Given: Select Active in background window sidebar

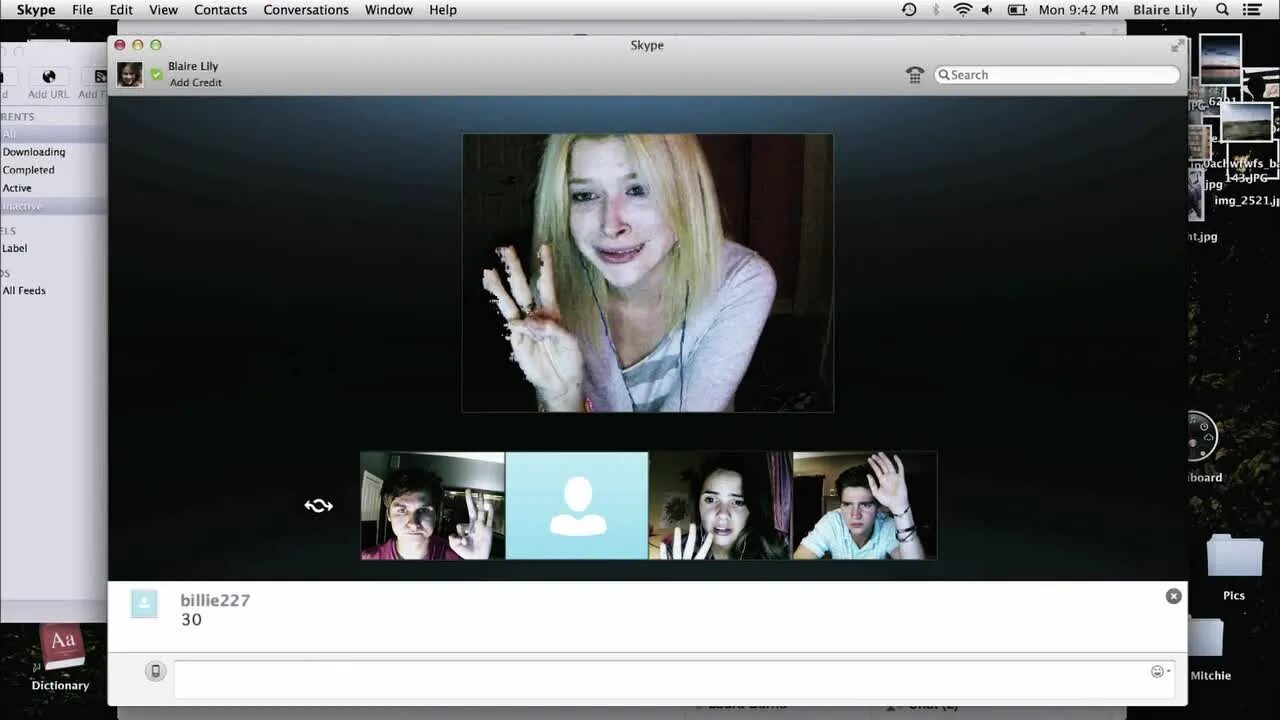Looking at the screenshot, I should click(17, 188).
